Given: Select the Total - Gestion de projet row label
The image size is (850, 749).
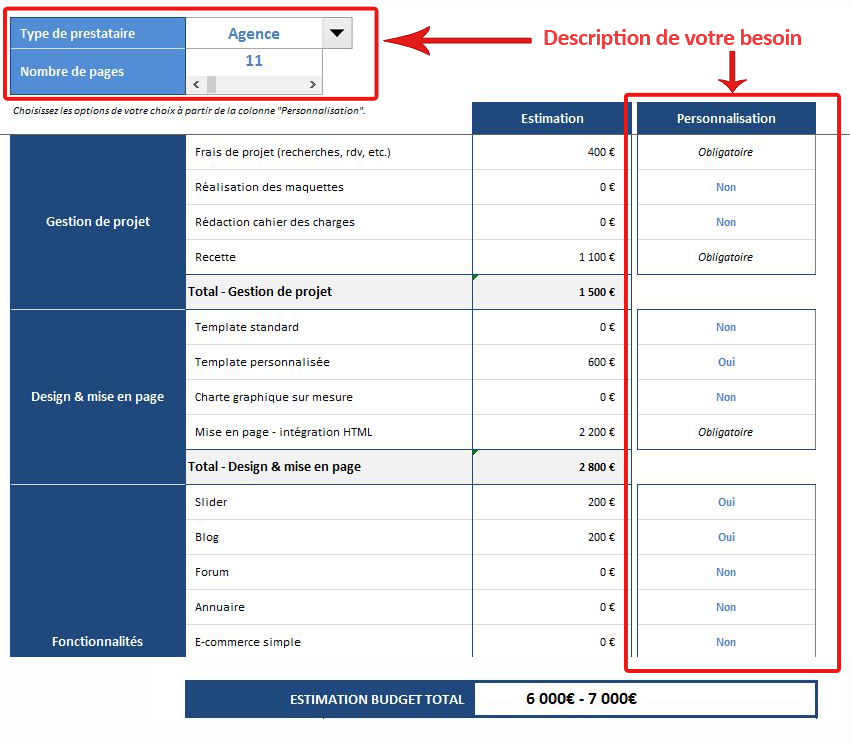Looking at the screenshot, I should pyautogui.click(x=260, y=292).
